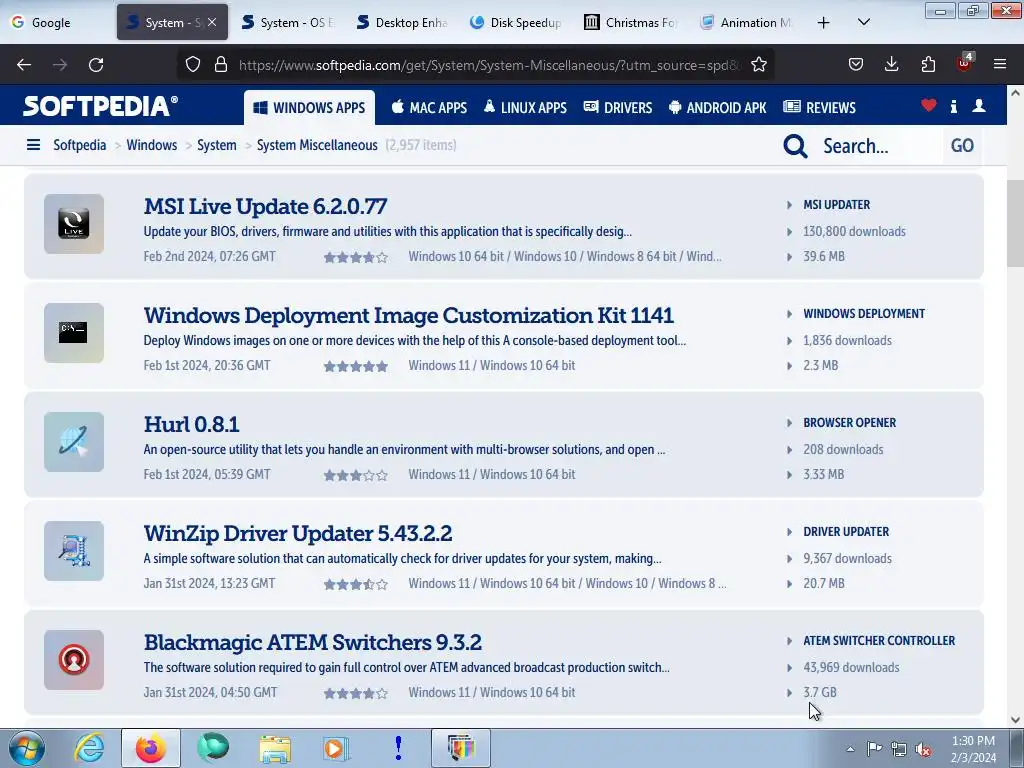The width and height of the screenshot is (1024, 768).
Task: Open the user account icon
Action: click(x=979, y=105)
